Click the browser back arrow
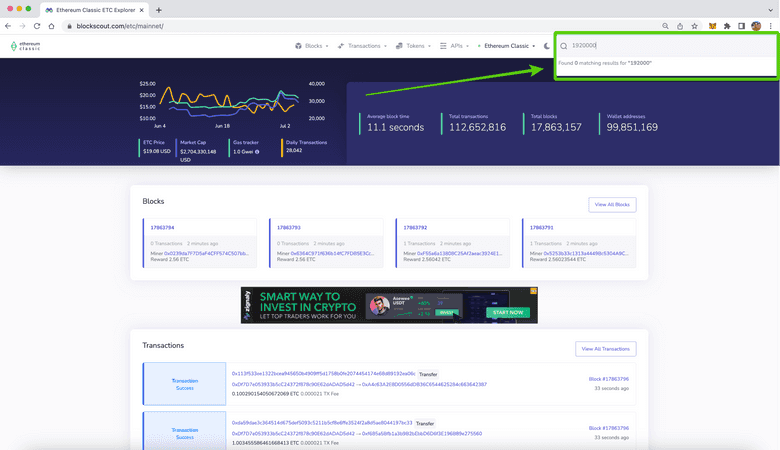The width and height of the screenshot is (780, 450). [9, 26]
